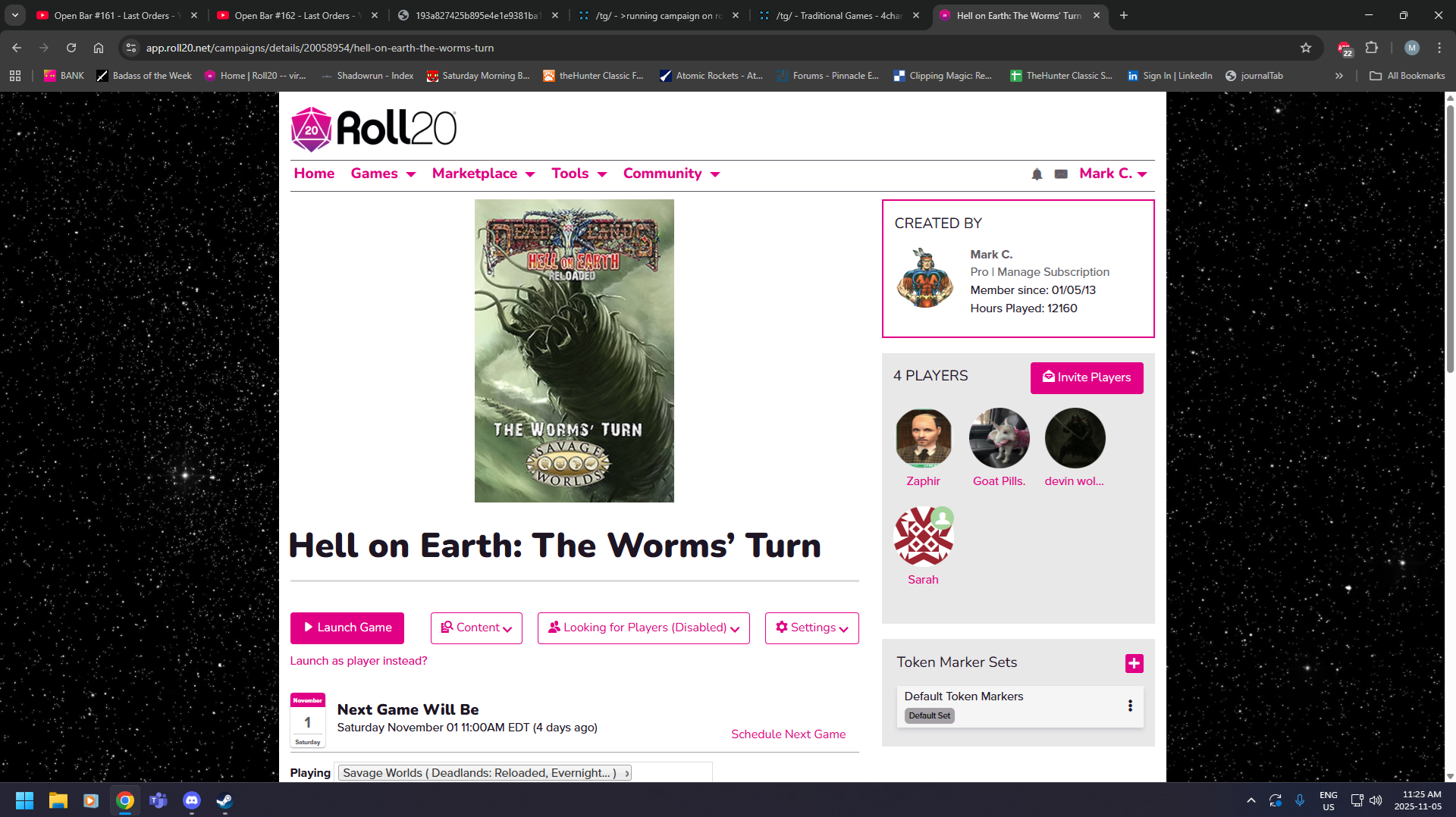Screen dimensions: 1456x817
Task: Open the Atomic Rockets bookmark
Action: click(x=711, y=76)
